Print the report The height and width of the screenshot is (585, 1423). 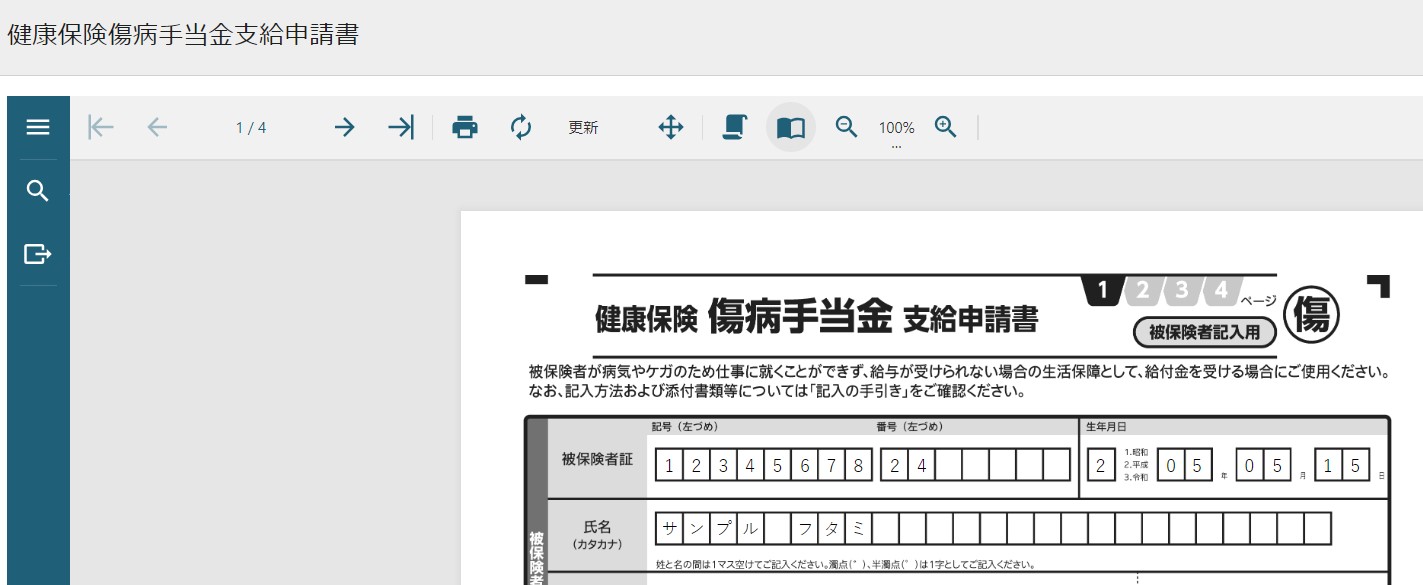(x=465, y=127)
